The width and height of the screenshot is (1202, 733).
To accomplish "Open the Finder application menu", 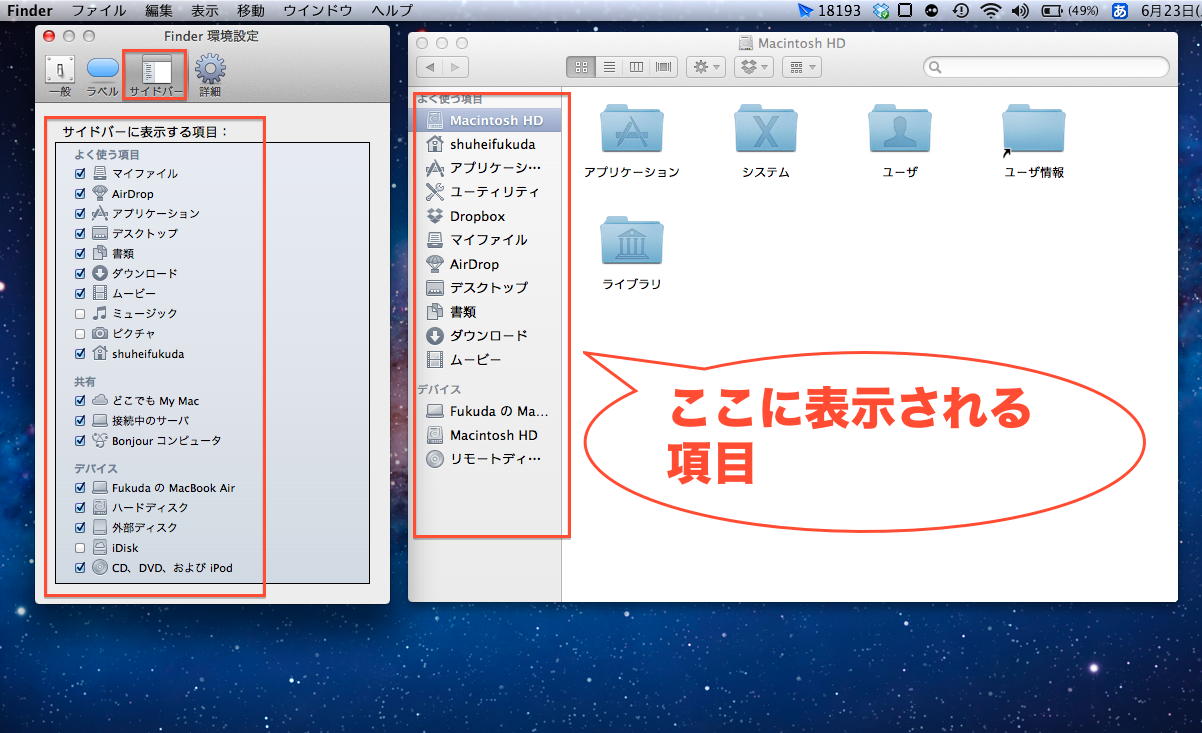I will coord(29,10).
